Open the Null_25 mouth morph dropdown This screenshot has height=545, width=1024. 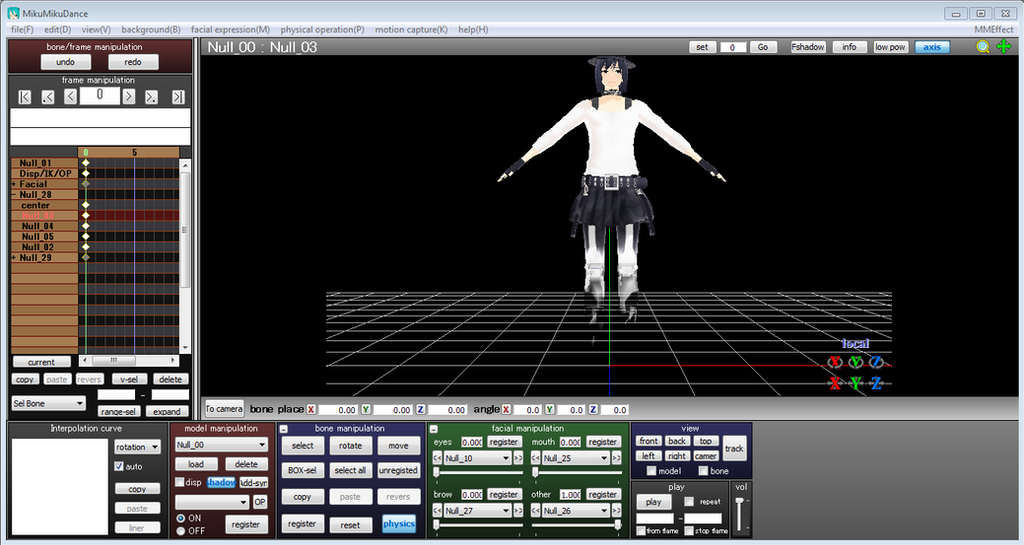coord(575,458)
